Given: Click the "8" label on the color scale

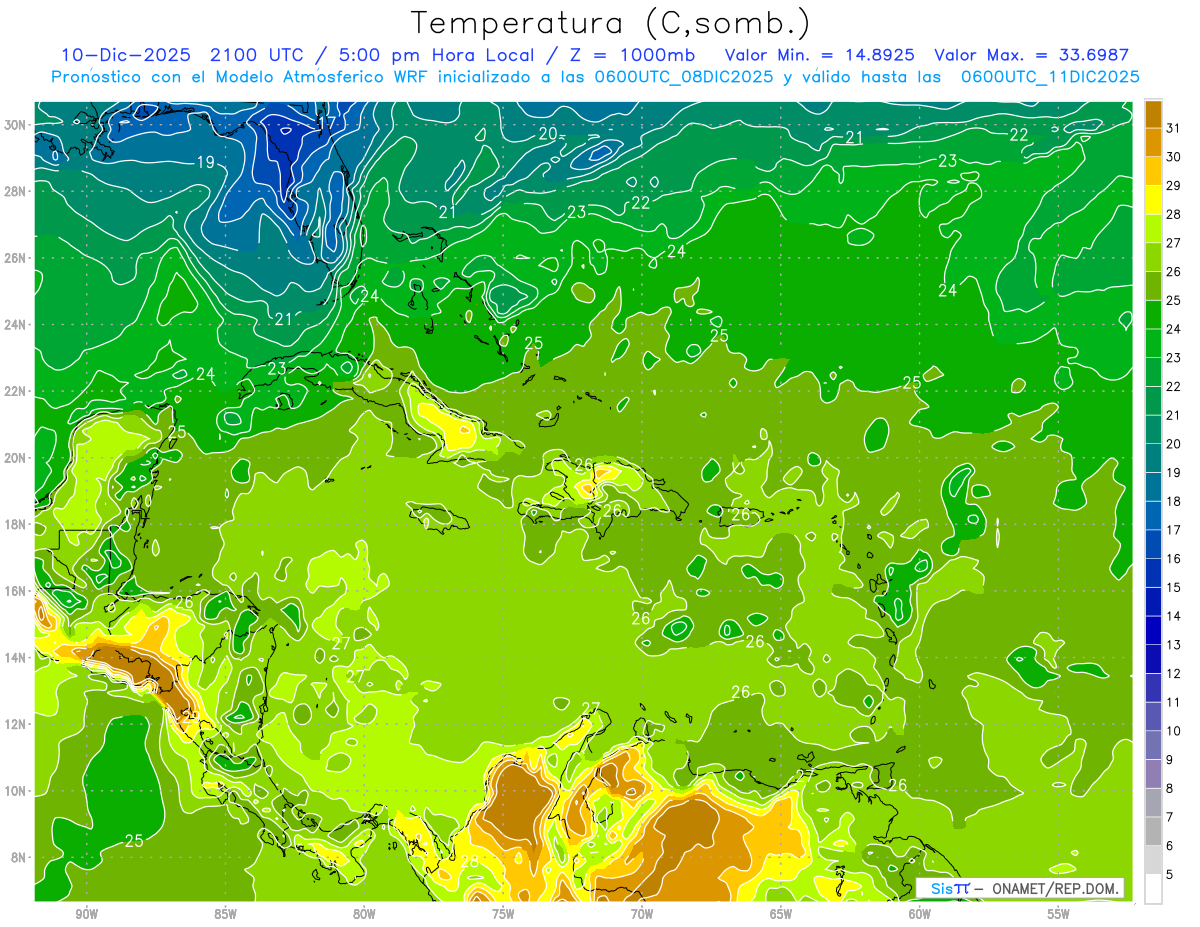Looking at the screenshot, I should pos(1170,789).
